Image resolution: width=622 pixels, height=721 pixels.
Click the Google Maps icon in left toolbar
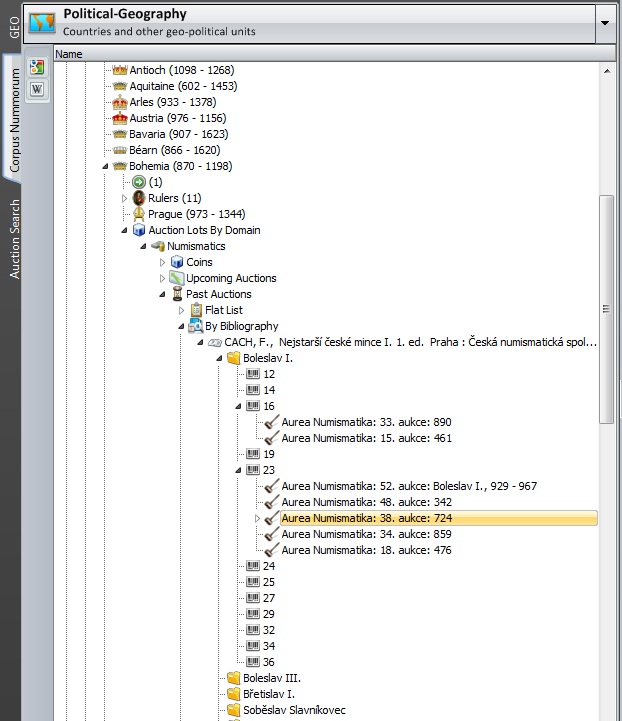37,68
